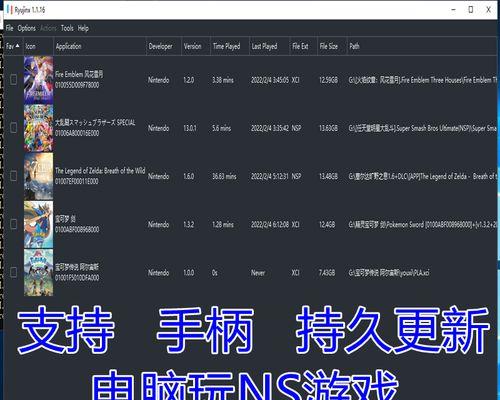
Task: Click version 1.0.0 cell
Action: 189,272
